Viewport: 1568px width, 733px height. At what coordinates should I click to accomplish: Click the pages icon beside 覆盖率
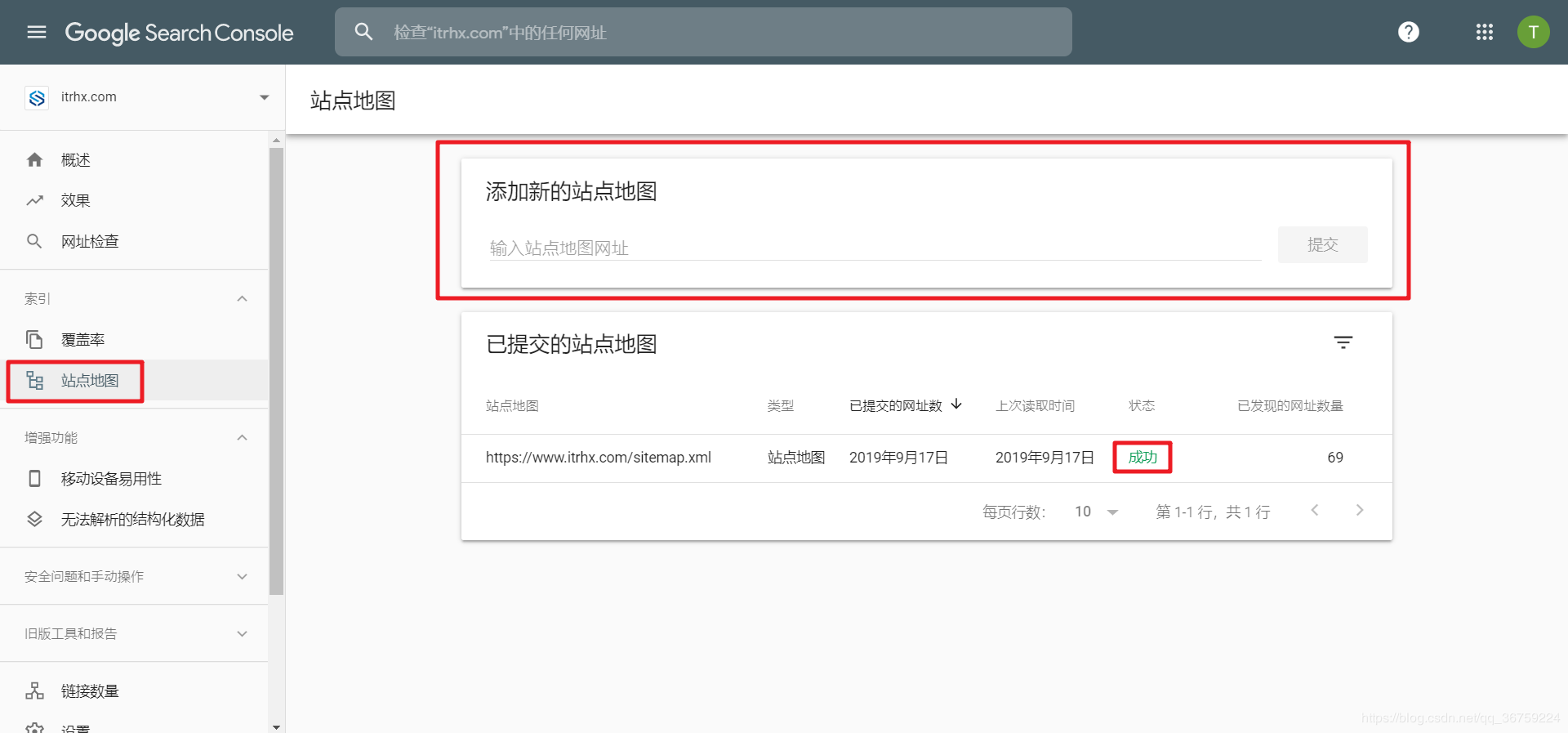click(34, 339)
